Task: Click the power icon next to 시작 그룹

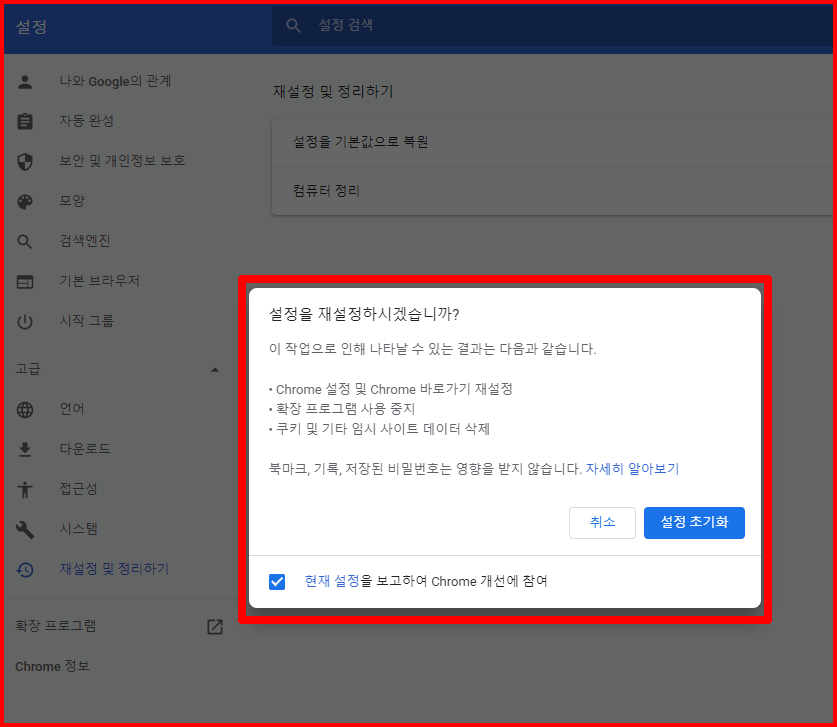Action: click(x=25, y=321)
